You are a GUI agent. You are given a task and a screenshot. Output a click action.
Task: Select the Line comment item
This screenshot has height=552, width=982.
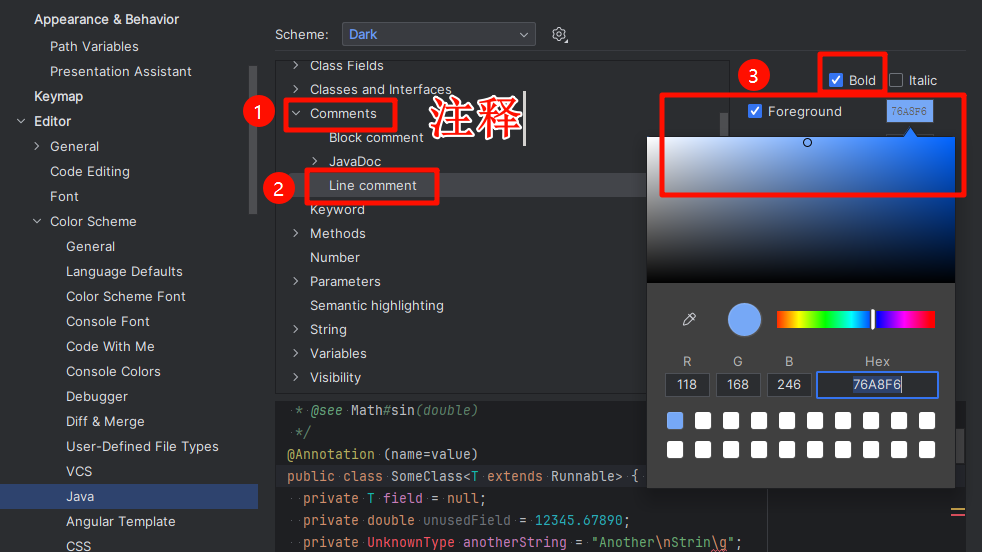point(373,185)
